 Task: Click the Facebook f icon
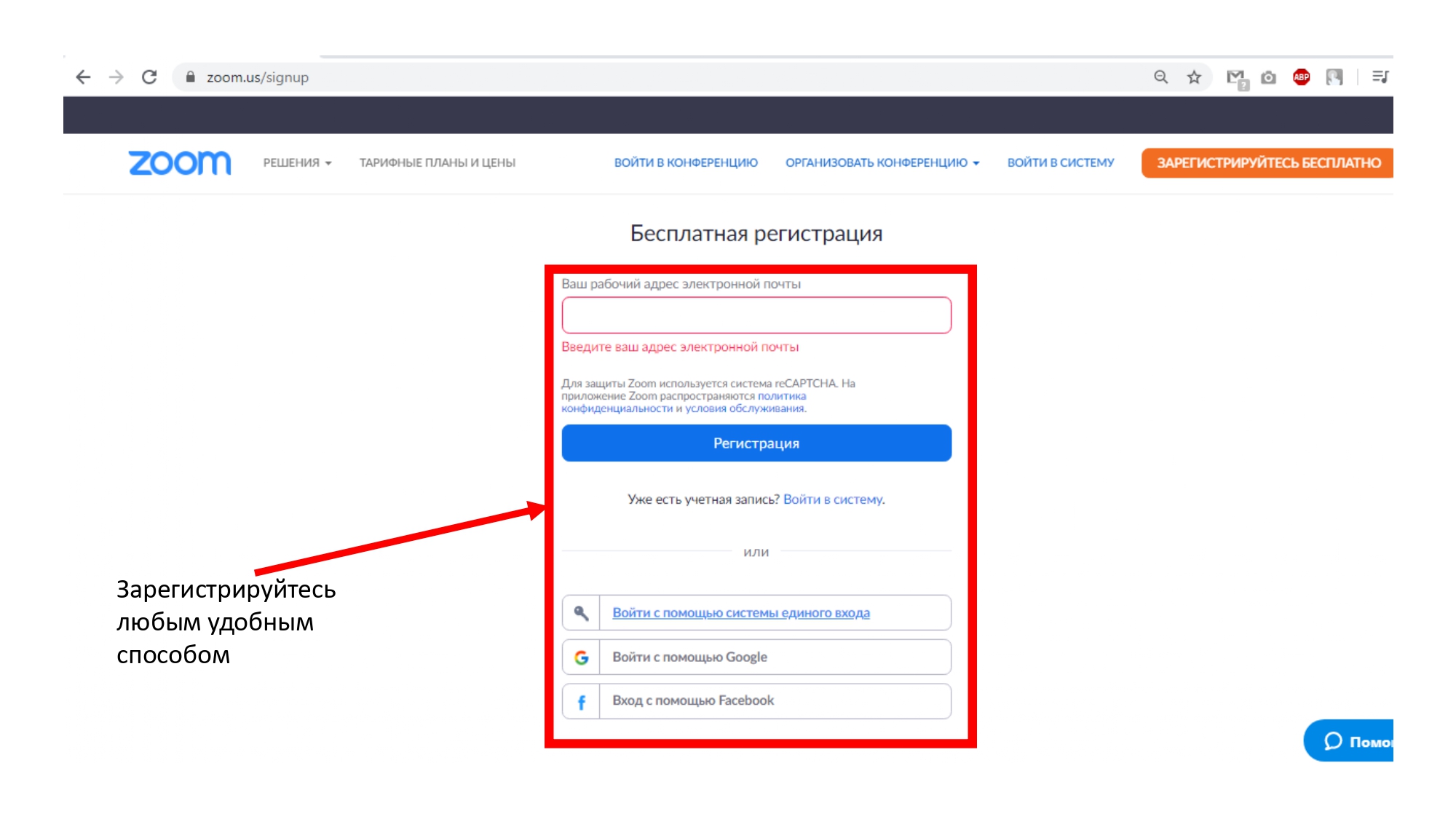pos(581,702)
